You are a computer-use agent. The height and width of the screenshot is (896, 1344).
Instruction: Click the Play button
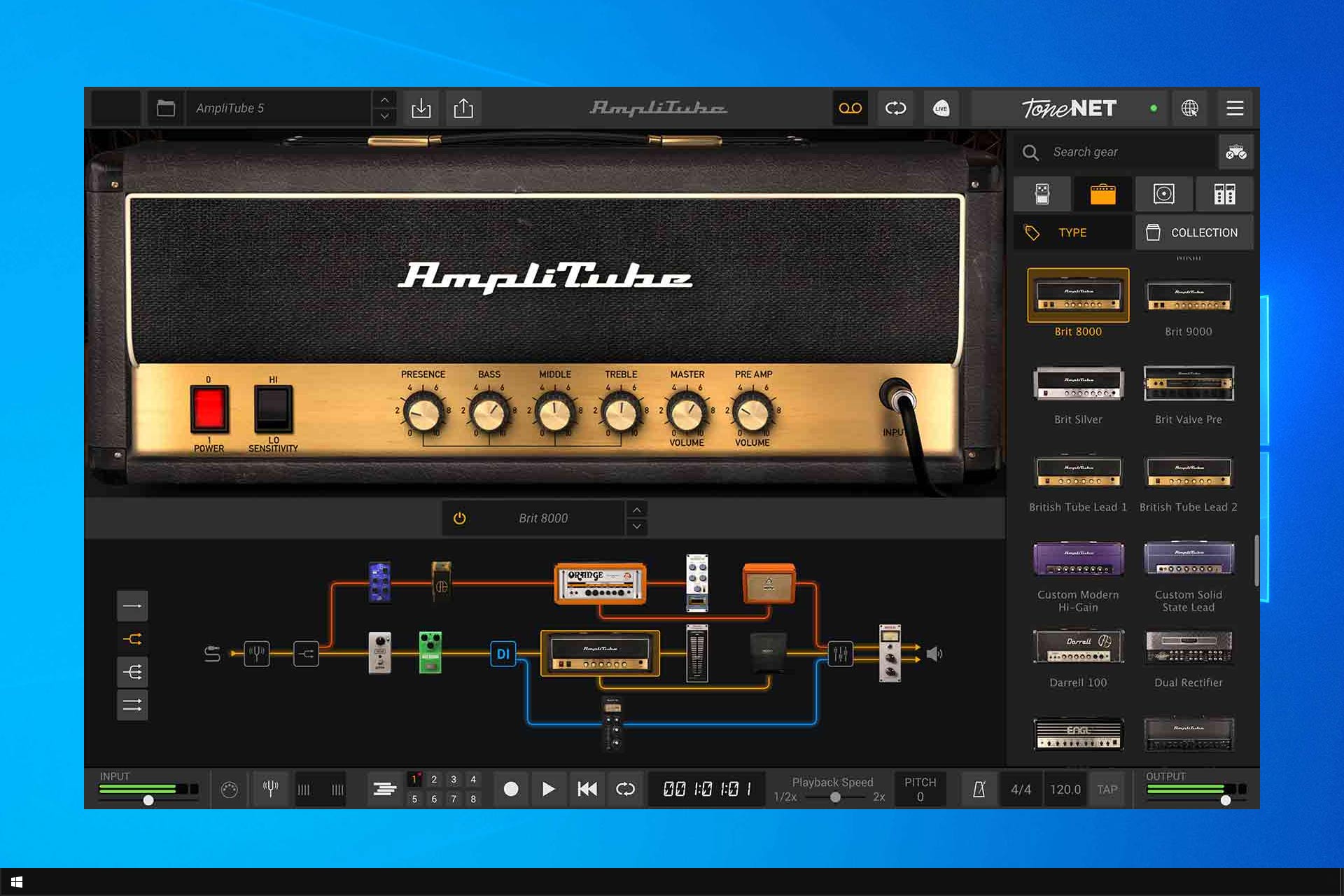point(549,790)
